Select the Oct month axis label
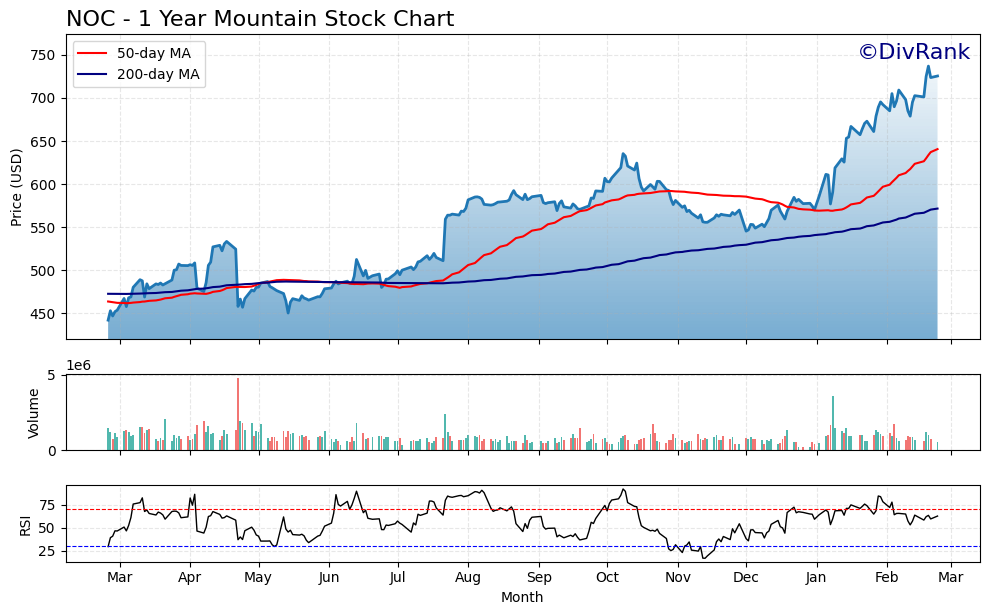Screen dimensions: 989x615 (x=607, y=577)
